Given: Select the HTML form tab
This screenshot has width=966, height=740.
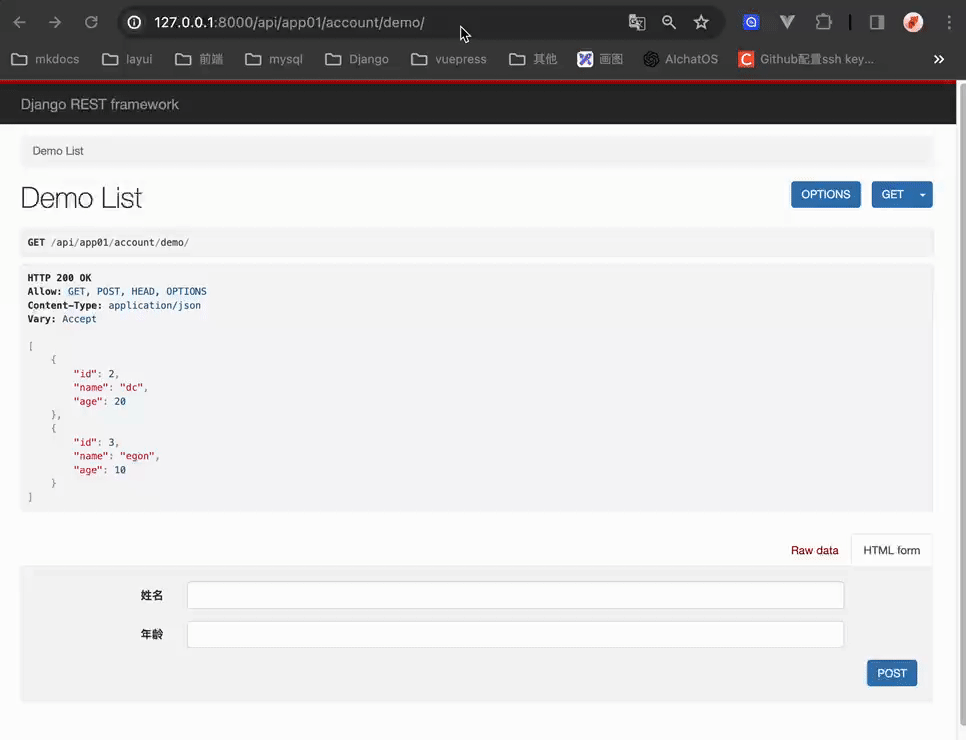Looking at the screenshot, I should [891, 550].
